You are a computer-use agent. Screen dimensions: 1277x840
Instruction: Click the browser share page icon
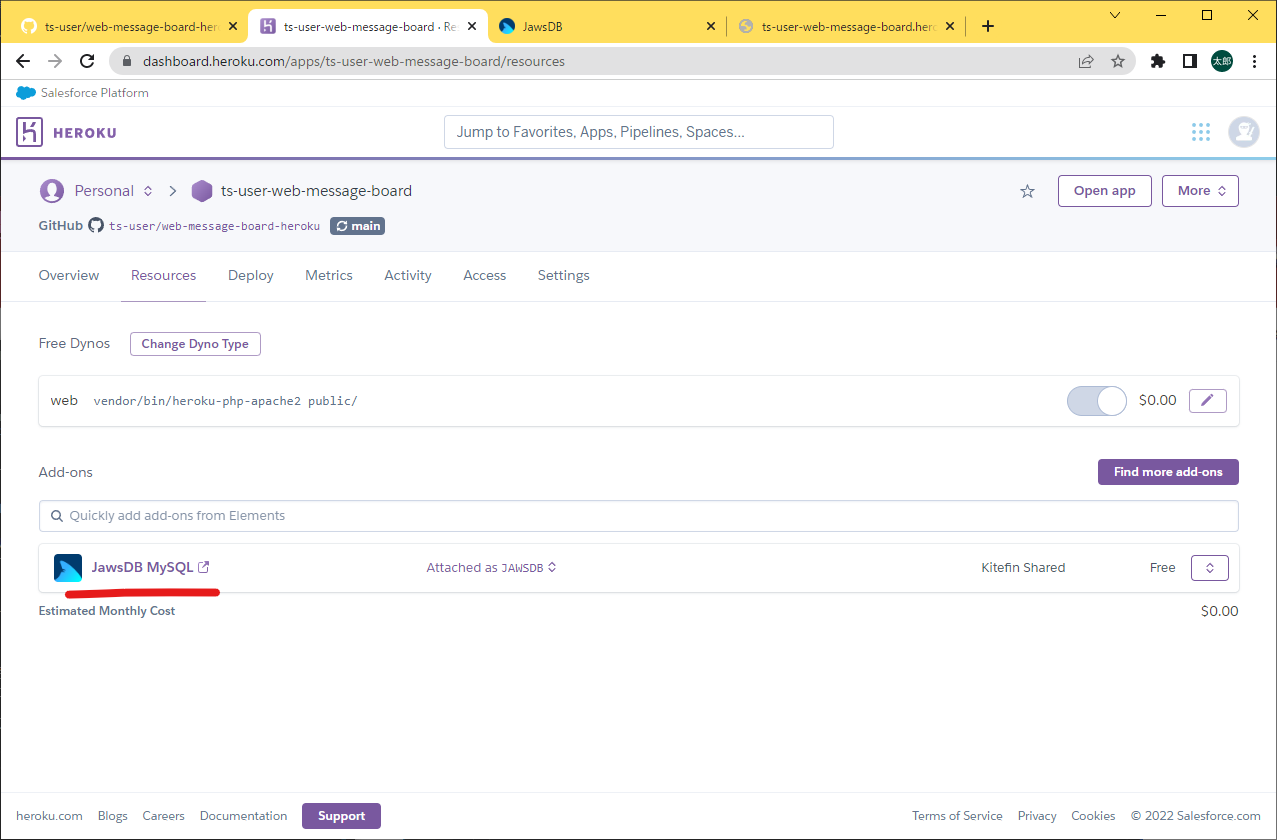[1086, 61]
